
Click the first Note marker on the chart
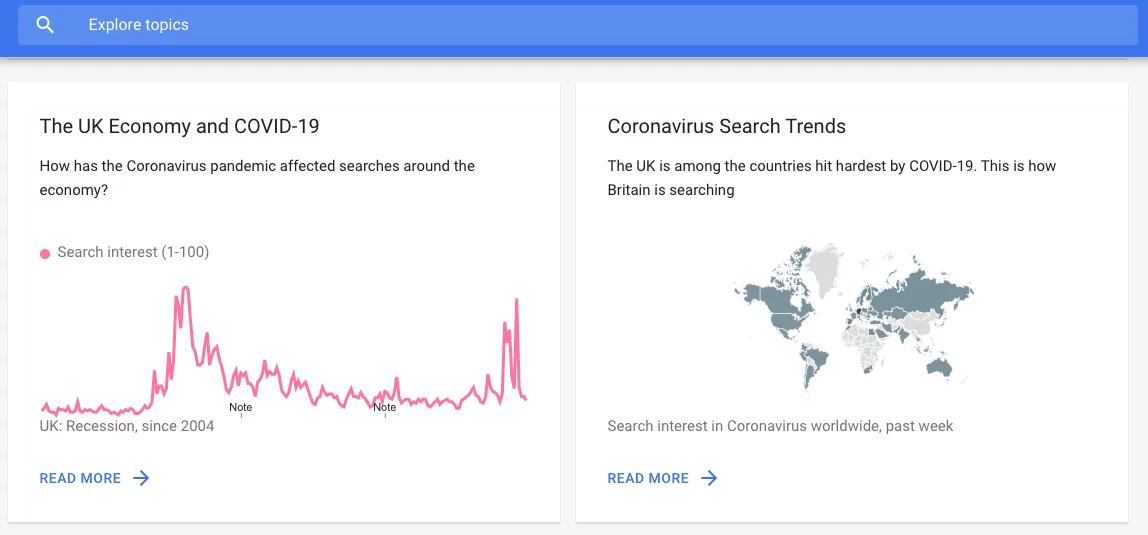[x=241, y=408]
